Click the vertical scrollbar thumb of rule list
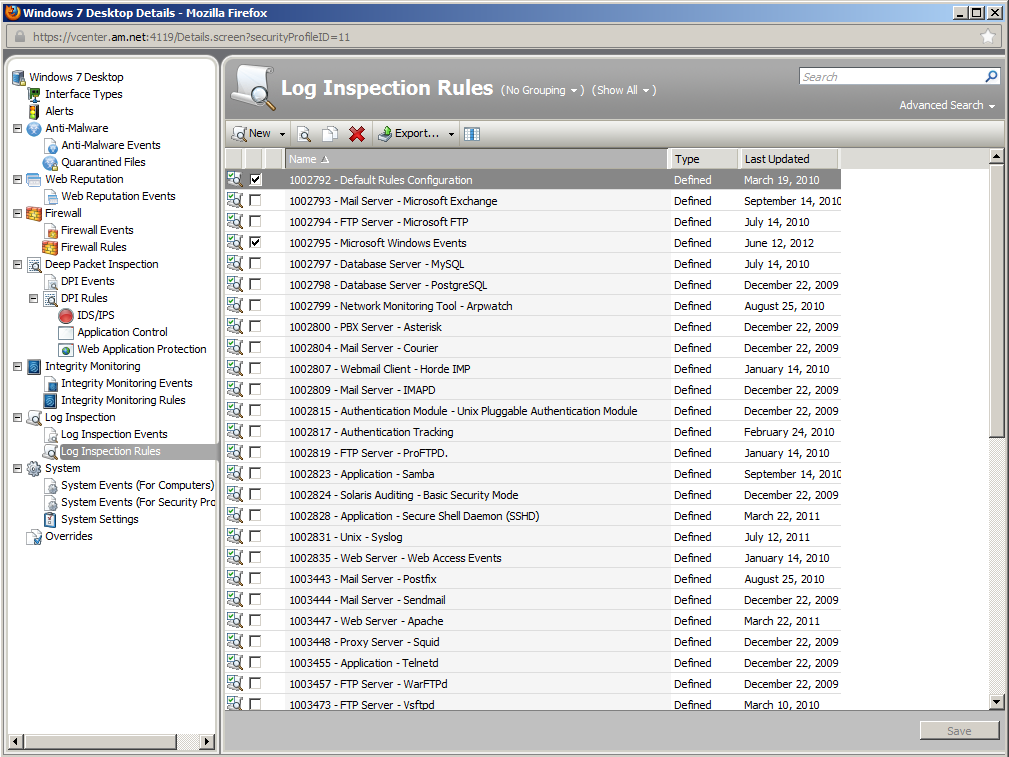Viewport: 1009px width, 757px height. [996, 300]
